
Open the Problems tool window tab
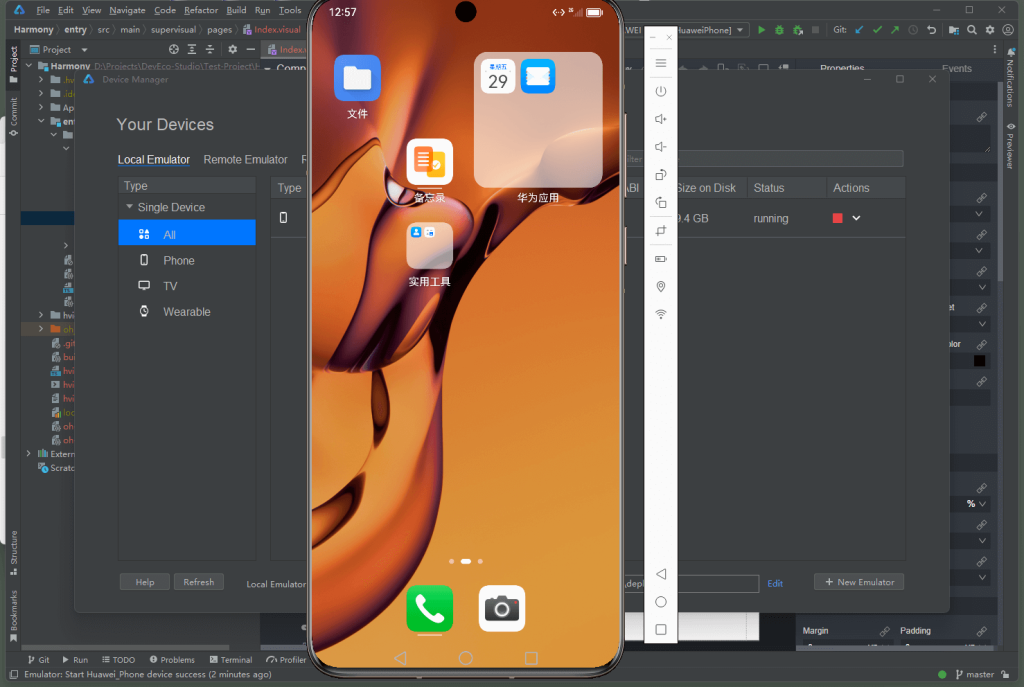click(172, 660)
